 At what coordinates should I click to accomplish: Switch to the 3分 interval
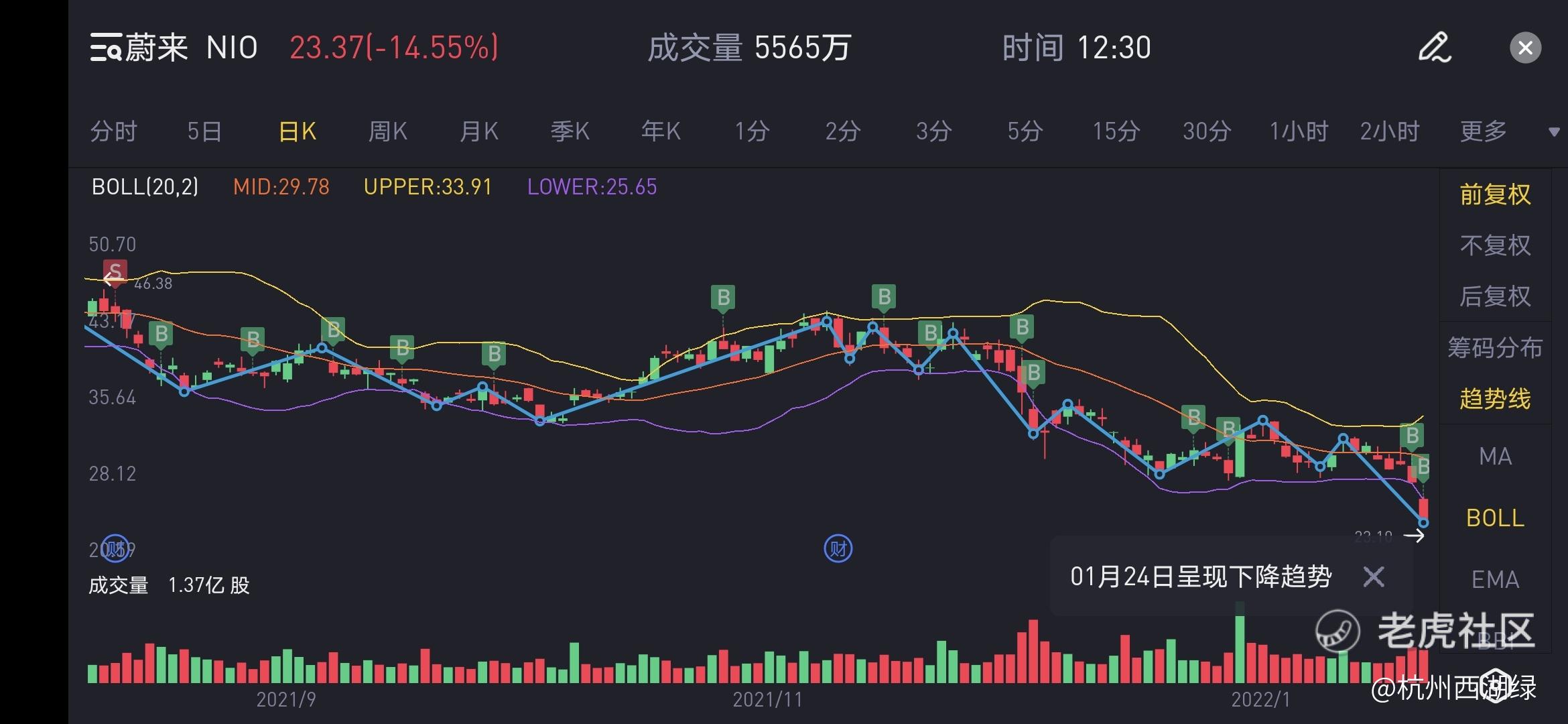(x=934, y=131)
